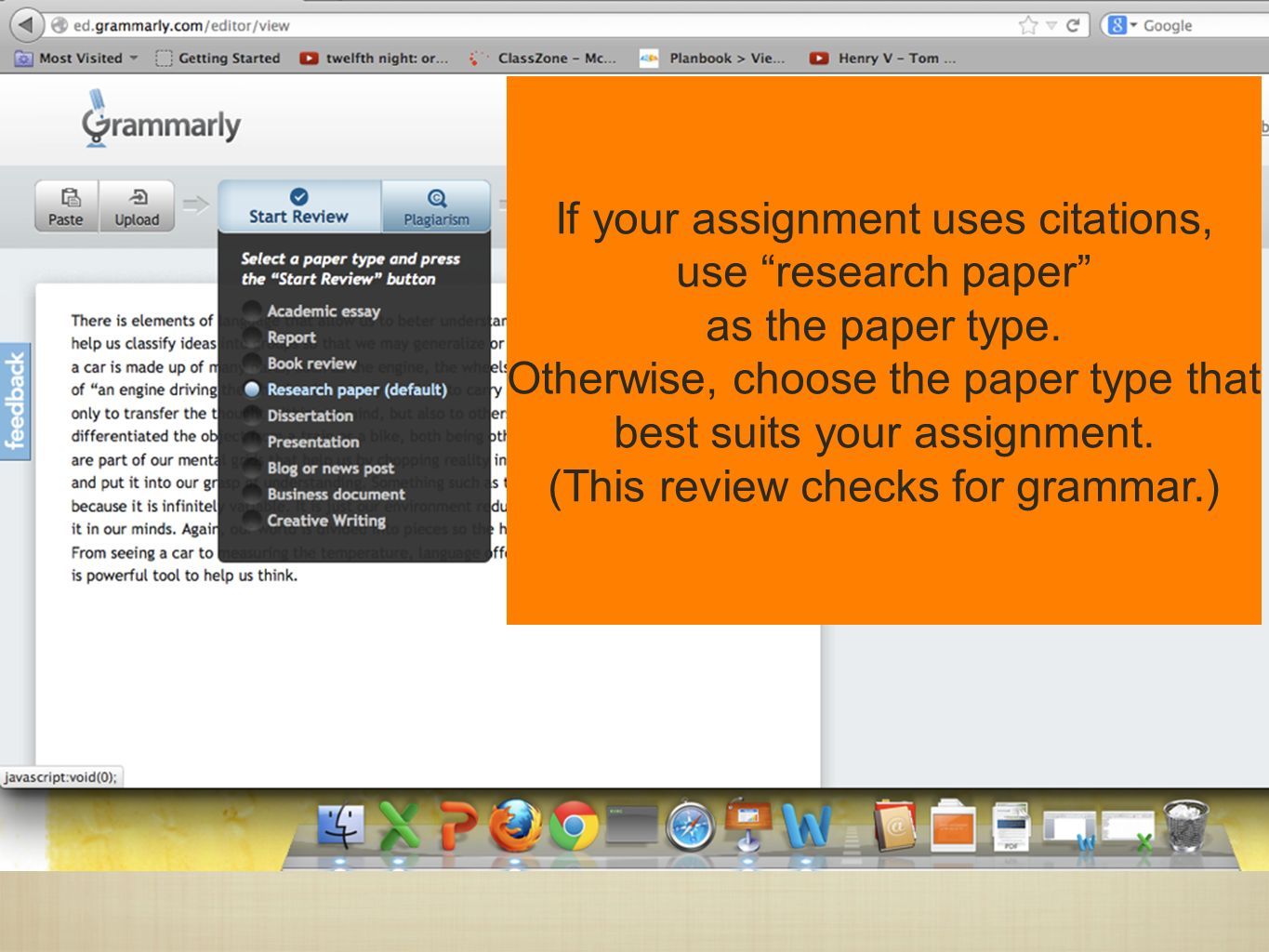Bookmark page with star icon
The height and width of the screenshot is (952, 1269).
click(1028, 25)
